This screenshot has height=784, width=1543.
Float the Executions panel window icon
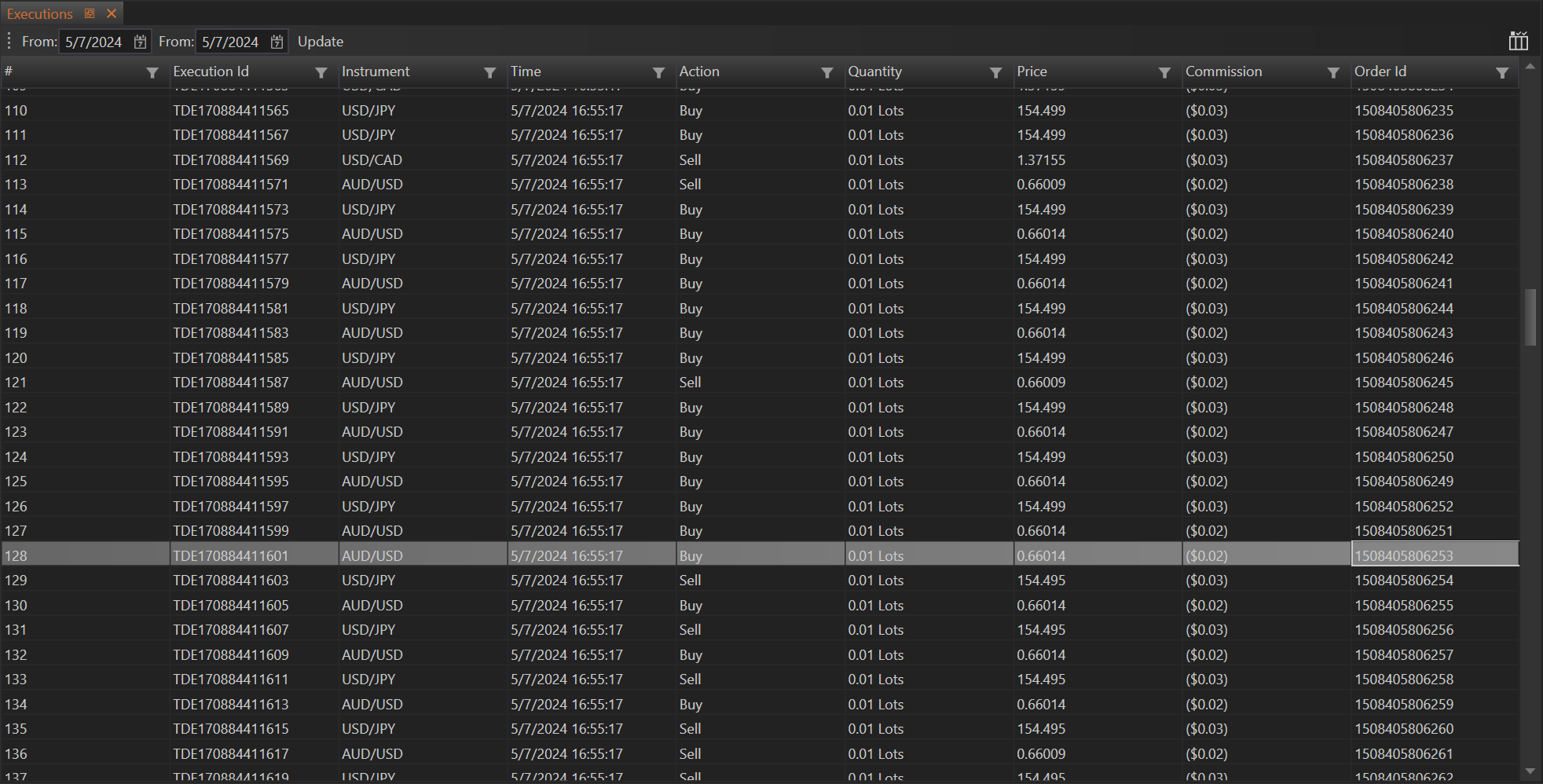tap(90, 13)
